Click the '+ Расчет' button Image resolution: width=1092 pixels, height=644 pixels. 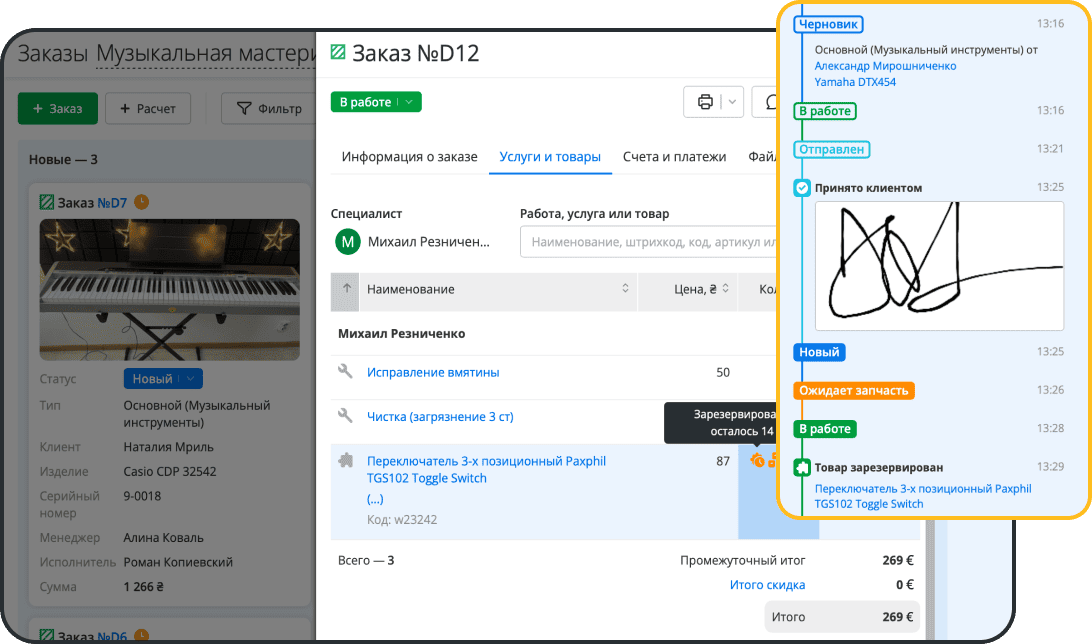(147, 108)
